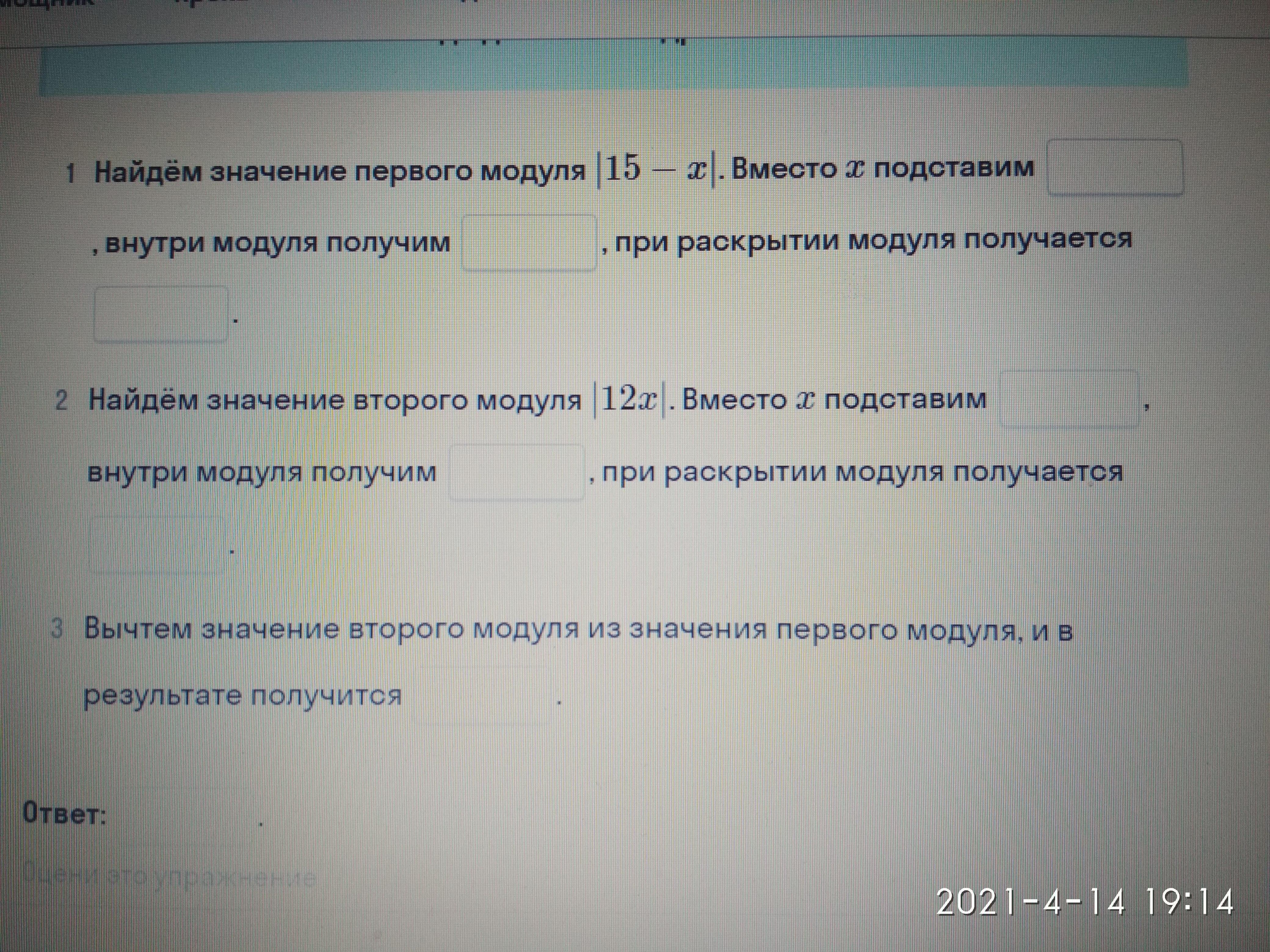
Task: Click the field after 'подставим' in step 2
Action: (x=1070, y=400)
